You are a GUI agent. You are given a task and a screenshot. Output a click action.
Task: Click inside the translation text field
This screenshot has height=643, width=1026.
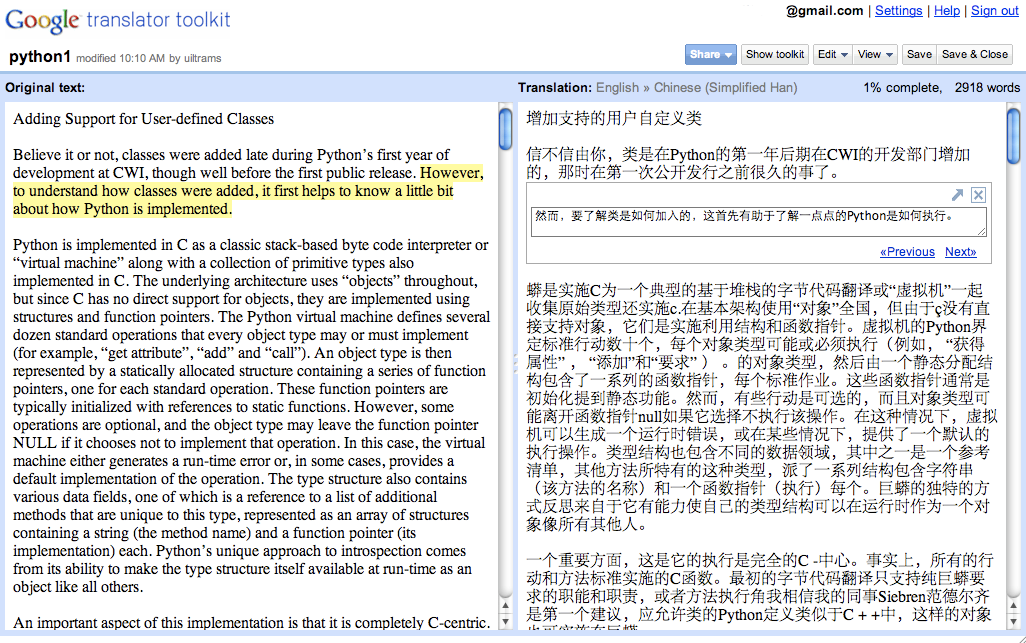(758, 222)
